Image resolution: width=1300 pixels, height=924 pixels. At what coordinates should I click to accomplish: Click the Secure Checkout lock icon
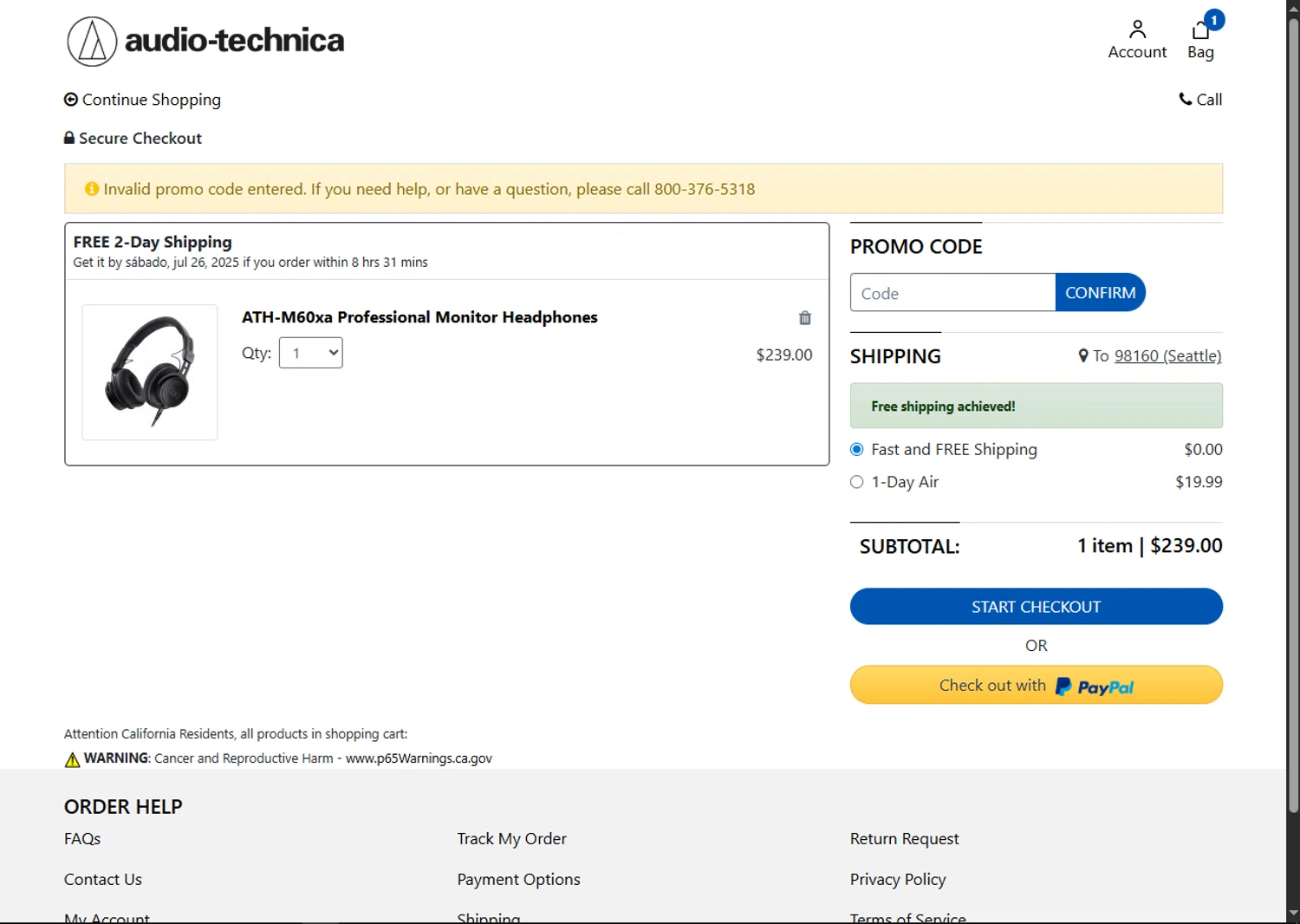[69, 138]
